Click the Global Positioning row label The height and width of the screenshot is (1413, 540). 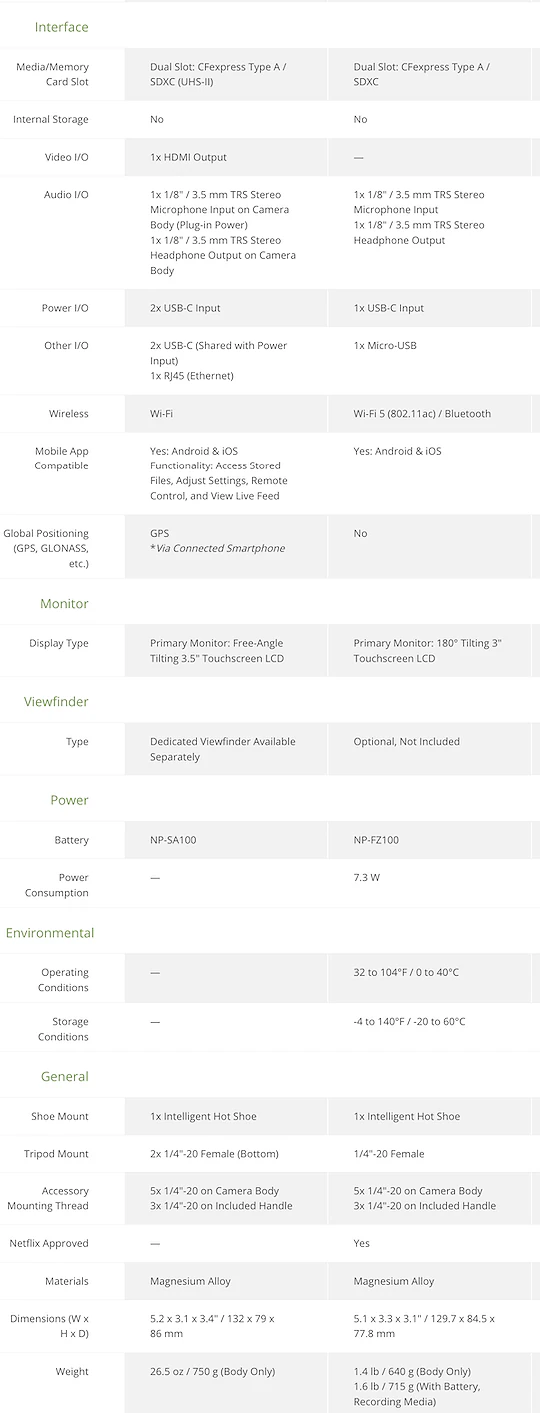[x=46, y=548]
